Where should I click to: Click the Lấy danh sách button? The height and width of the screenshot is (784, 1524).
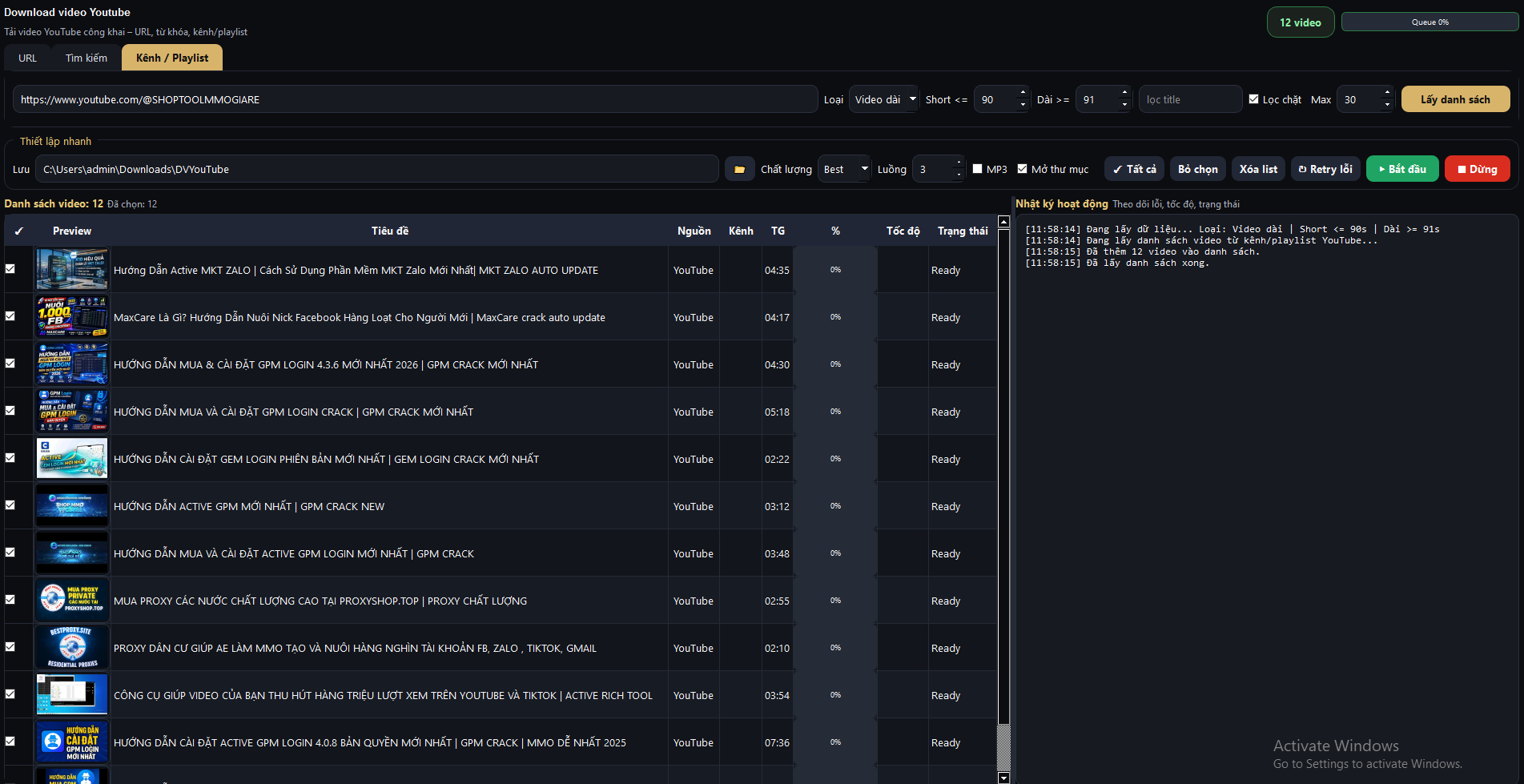click(x=1455, y=99)
